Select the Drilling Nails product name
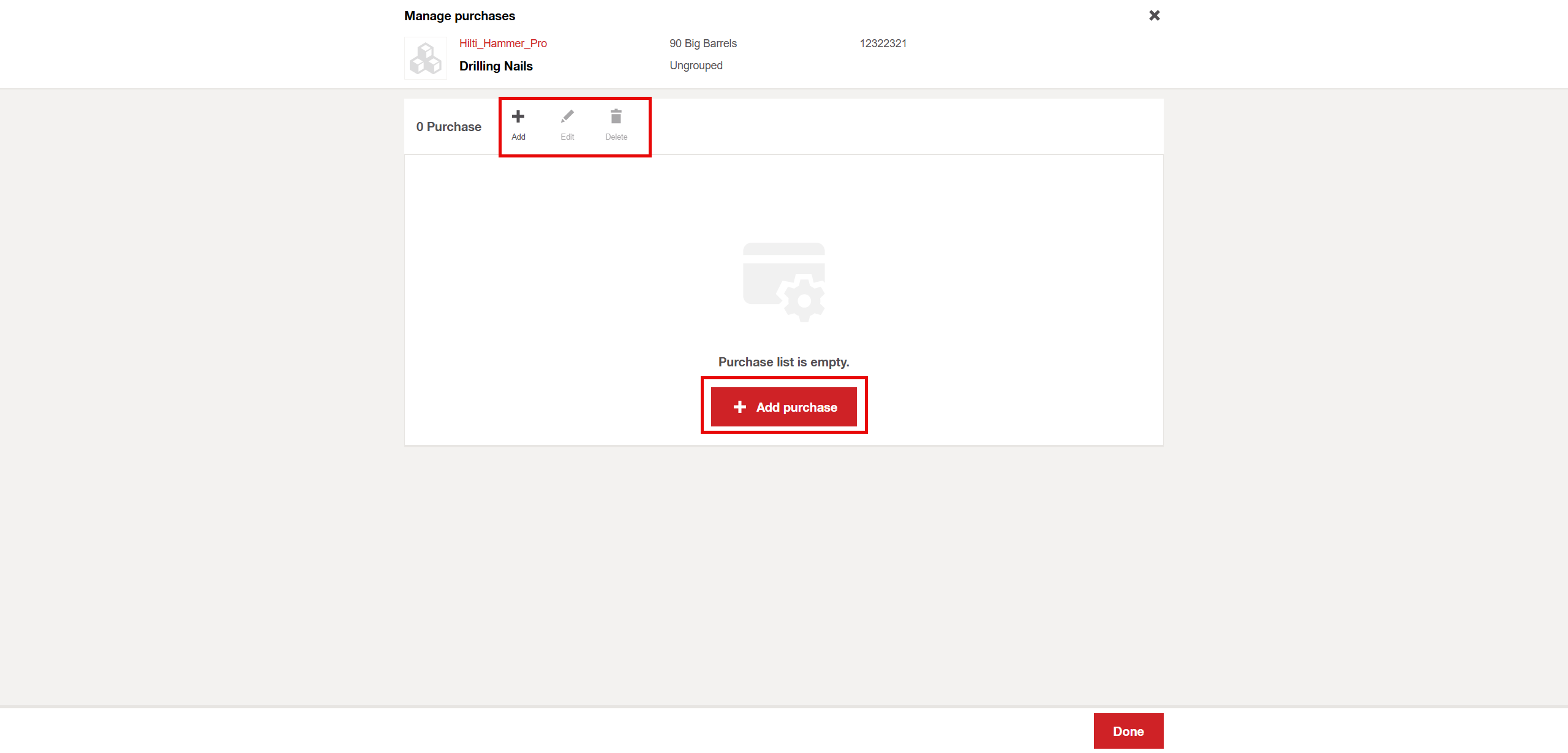 [496, 66]
